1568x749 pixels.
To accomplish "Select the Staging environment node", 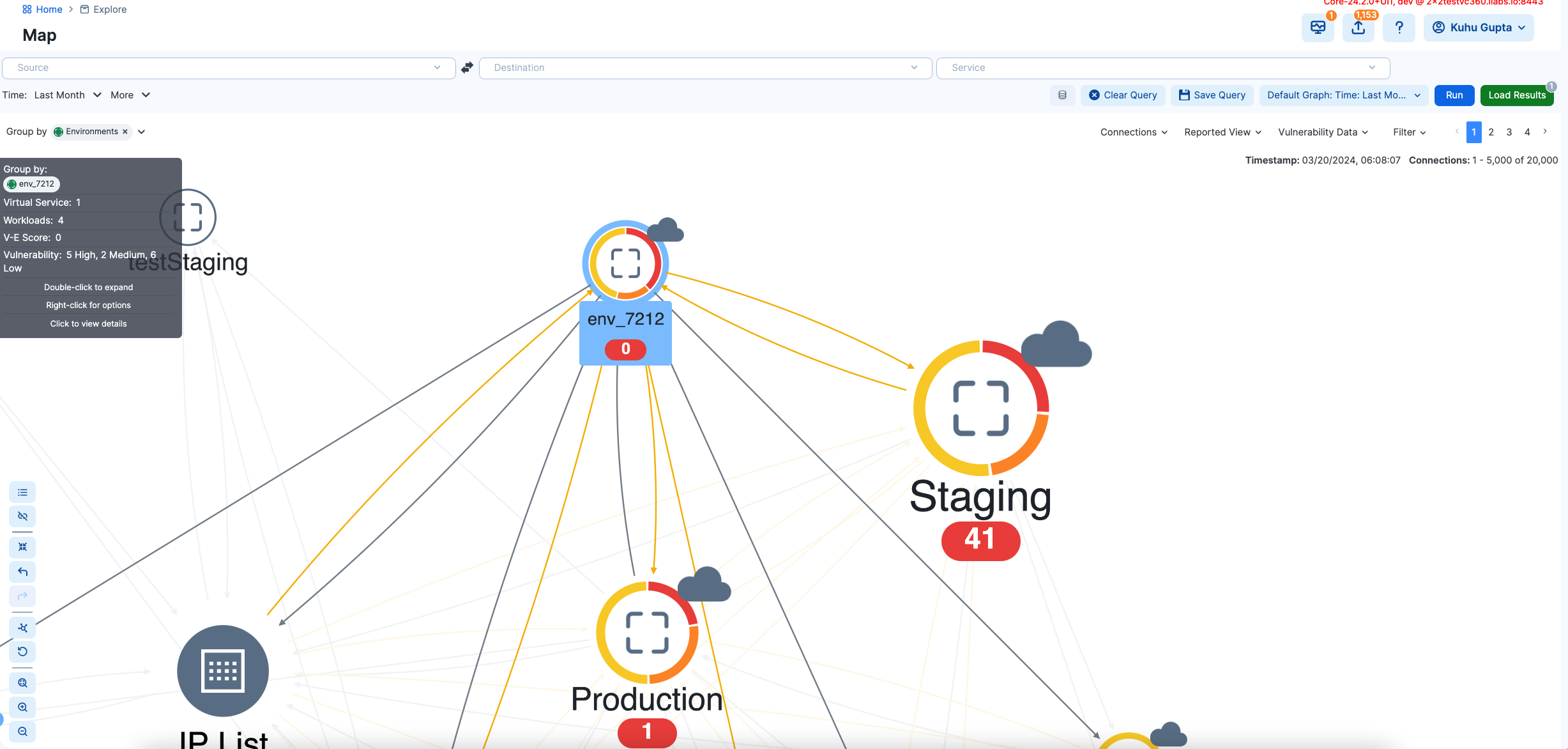I will 981,408.
